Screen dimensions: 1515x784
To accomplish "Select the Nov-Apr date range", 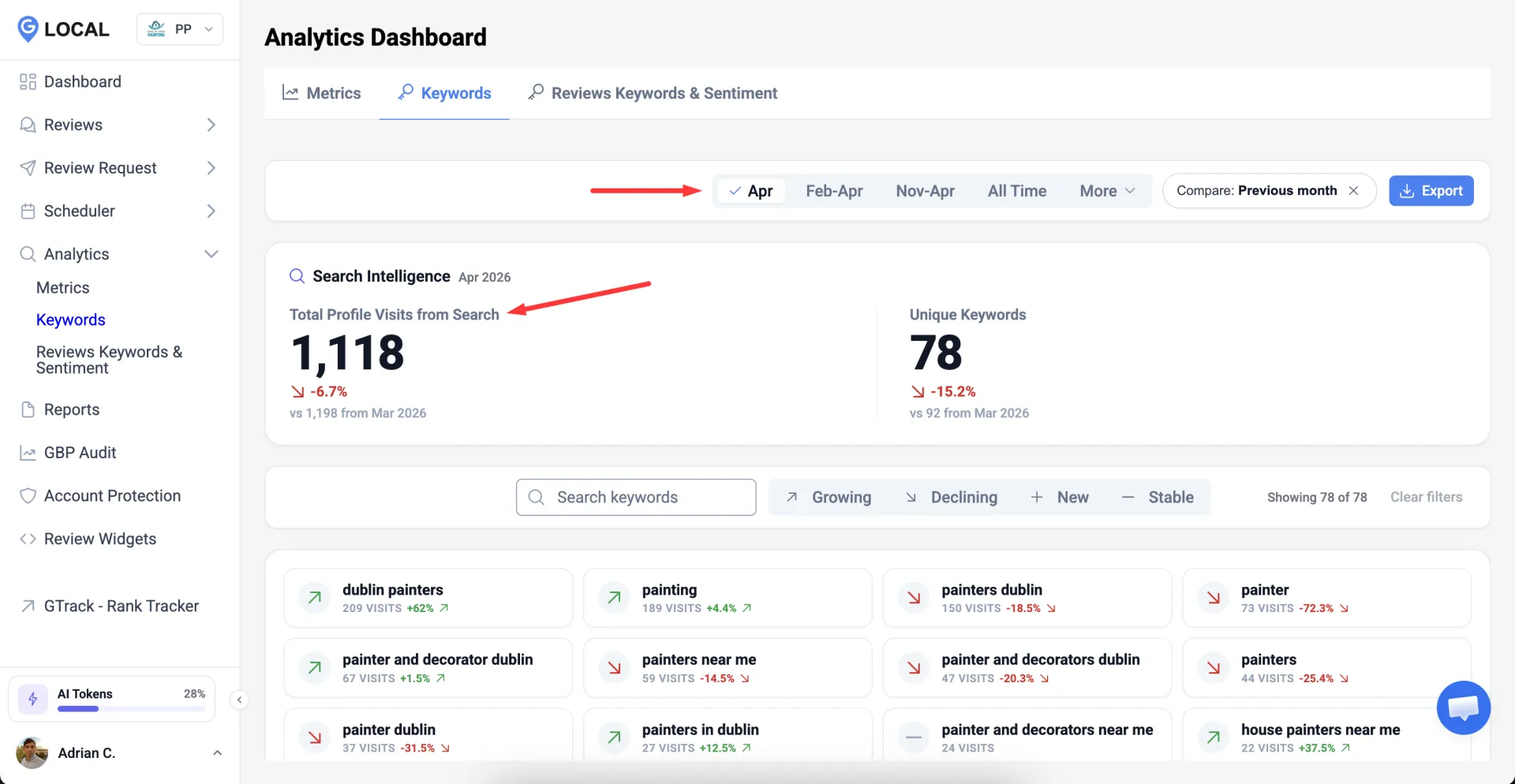I will (x=925, y=191).
